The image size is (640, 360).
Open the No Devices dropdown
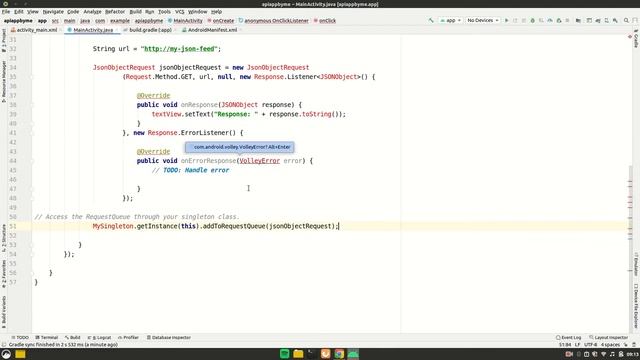(x=483, y=20)
